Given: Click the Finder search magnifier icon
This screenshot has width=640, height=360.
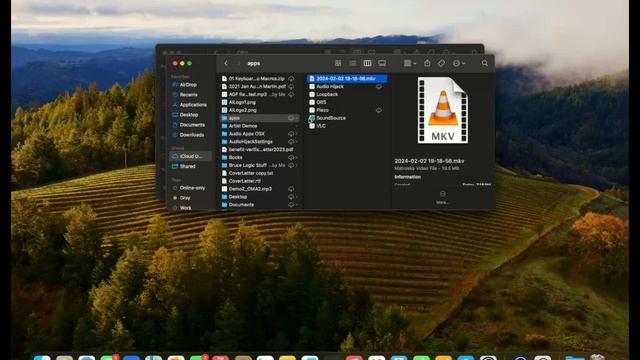Looking at the screenshot, I should click(x=484, y=63).
